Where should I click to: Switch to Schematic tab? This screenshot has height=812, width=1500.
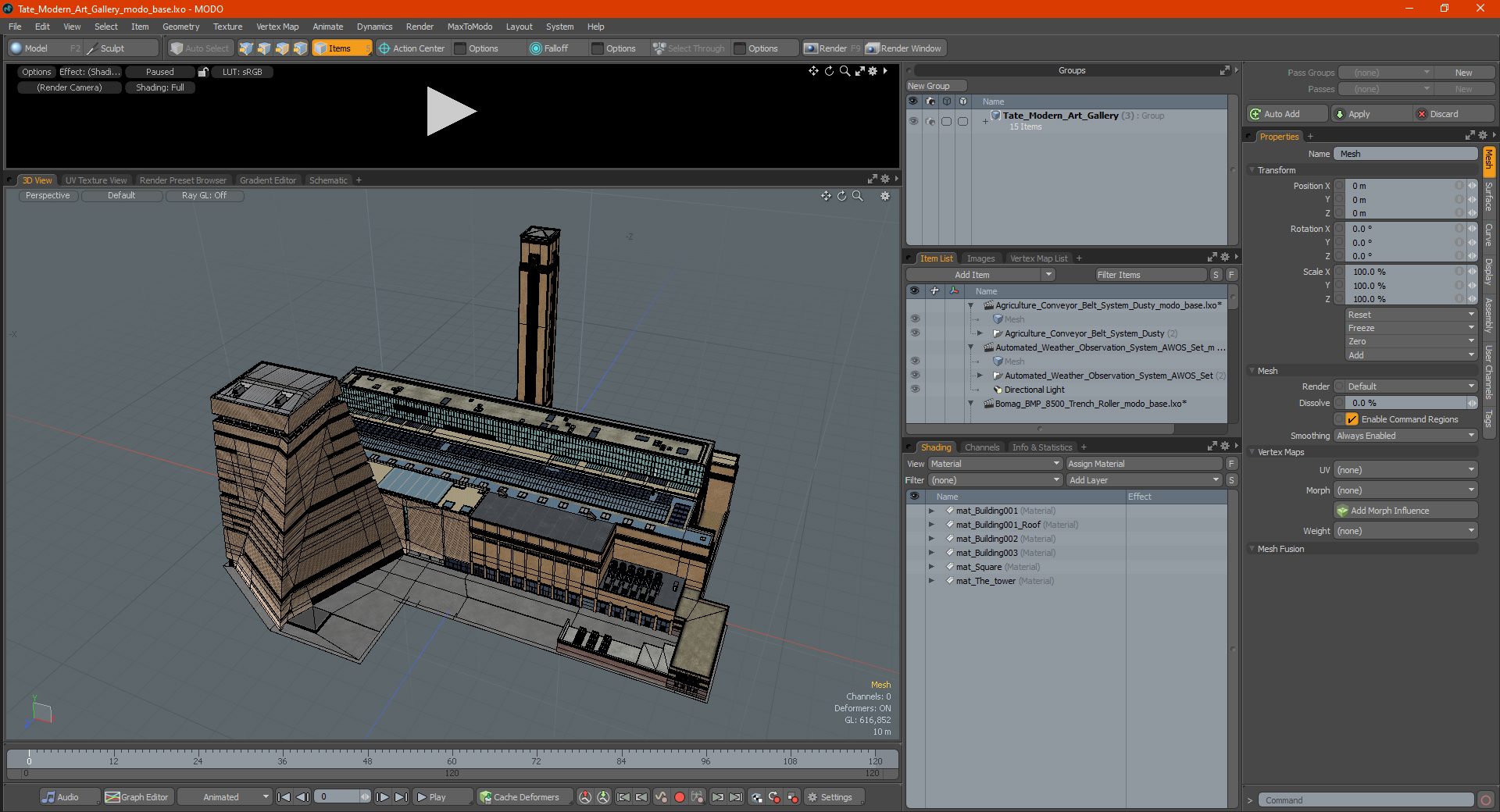point(328,180)
